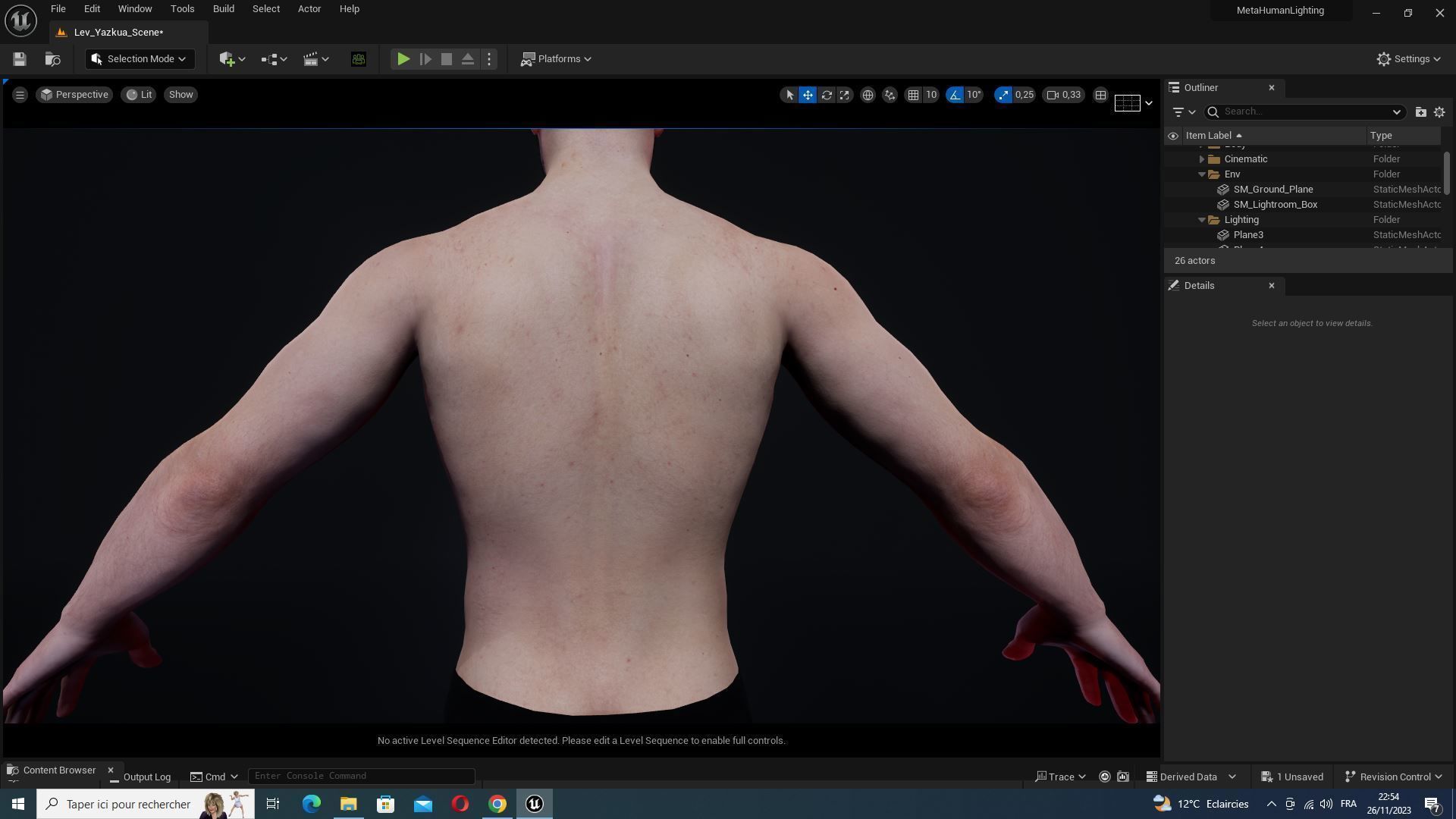Click the Outliner settings gear icon
The image size is (1456, 819).
point(1439,112)
